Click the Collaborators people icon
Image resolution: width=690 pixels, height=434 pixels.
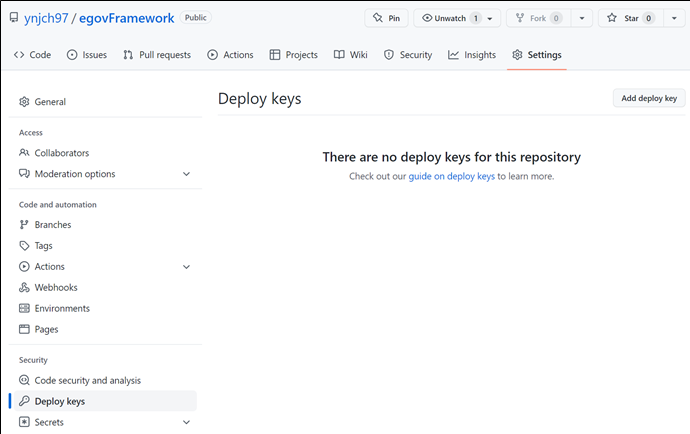click(x=24, y=153)
